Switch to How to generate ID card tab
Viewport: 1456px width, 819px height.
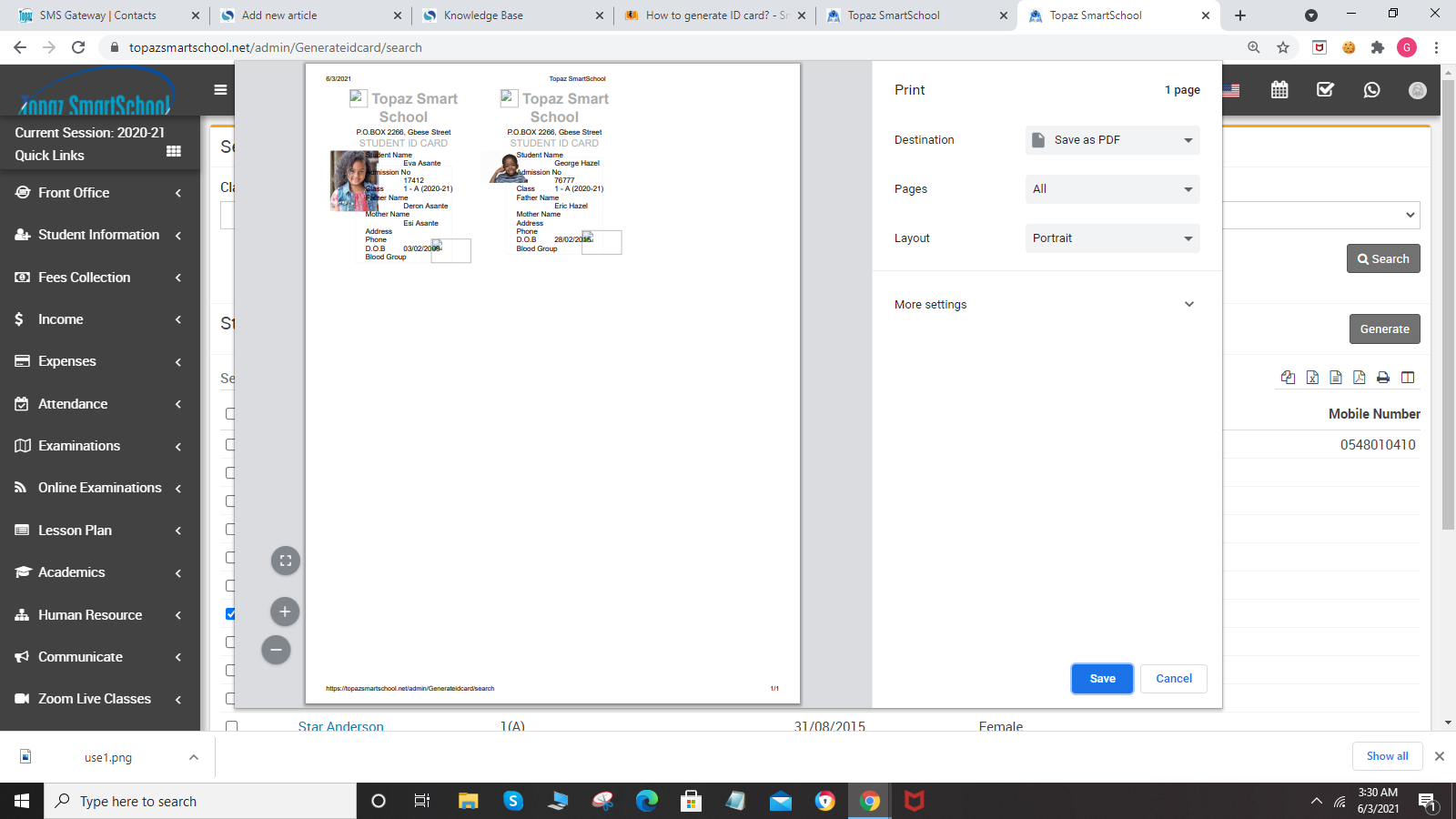coord(713,15)
